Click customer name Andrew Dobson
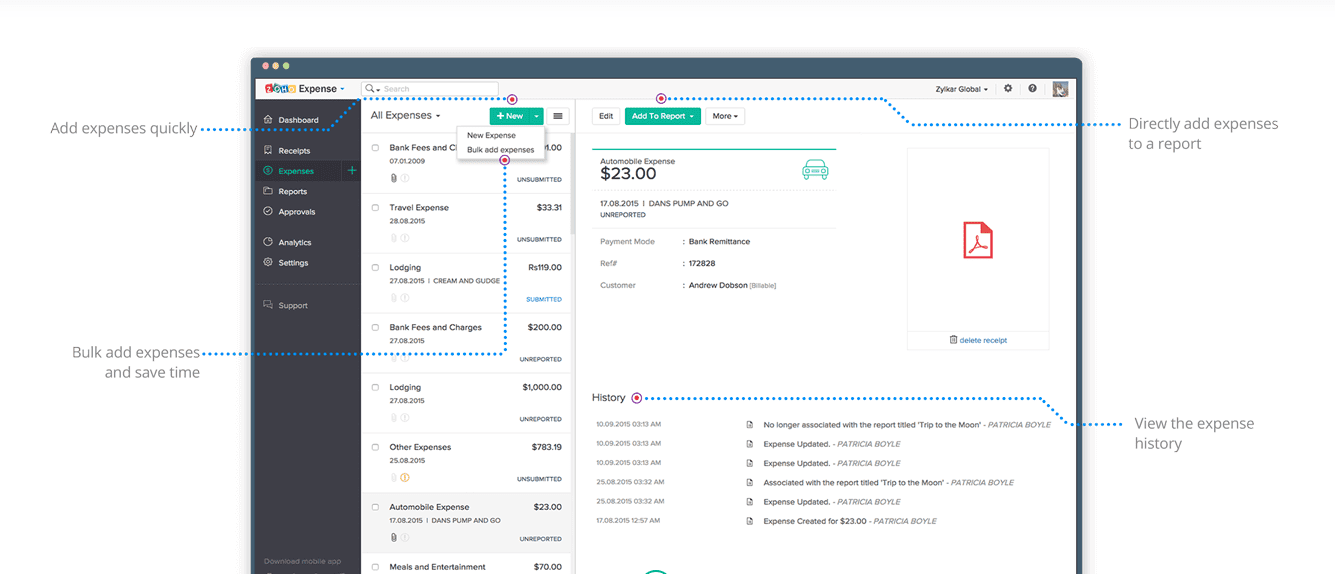The image size is (1335, 574). tap(718, 285)
